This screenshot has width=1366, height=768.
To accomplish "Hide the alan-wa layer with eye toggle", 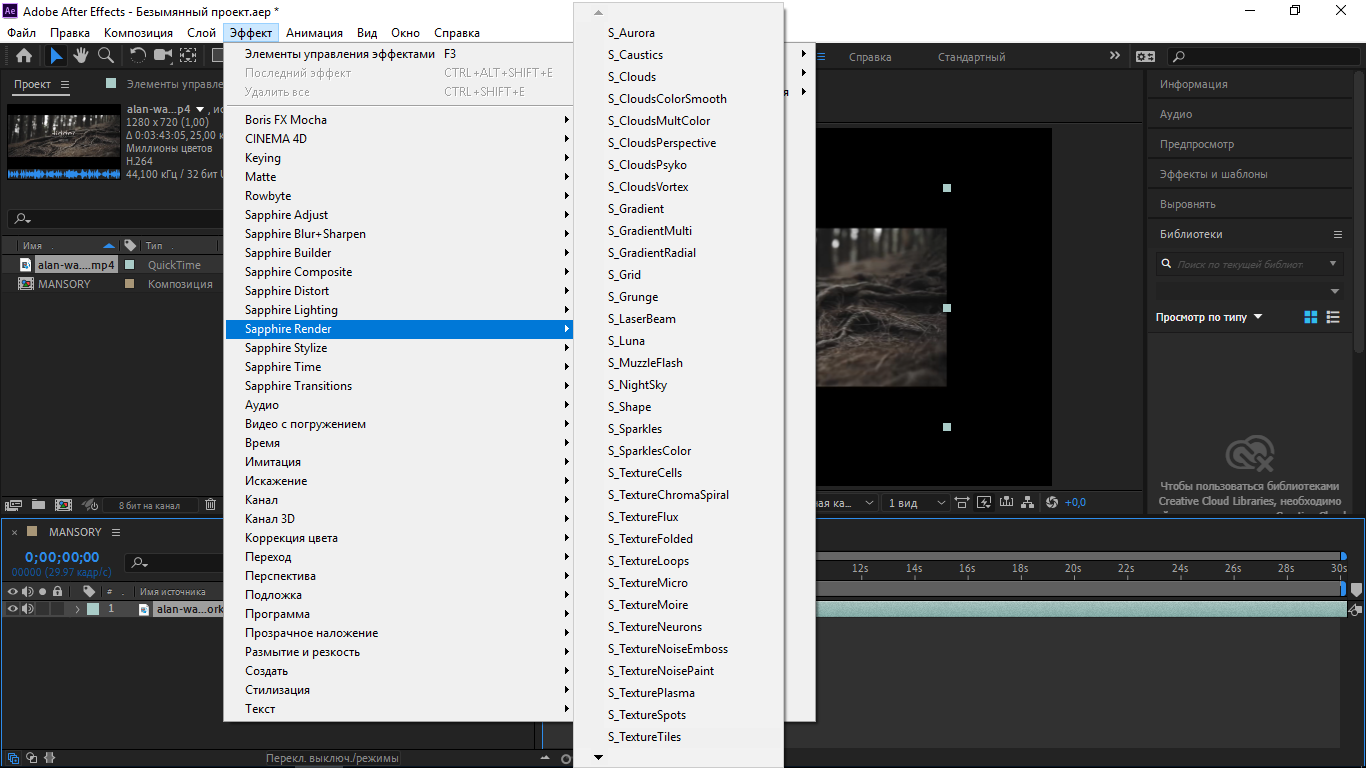I will point(13,609).
